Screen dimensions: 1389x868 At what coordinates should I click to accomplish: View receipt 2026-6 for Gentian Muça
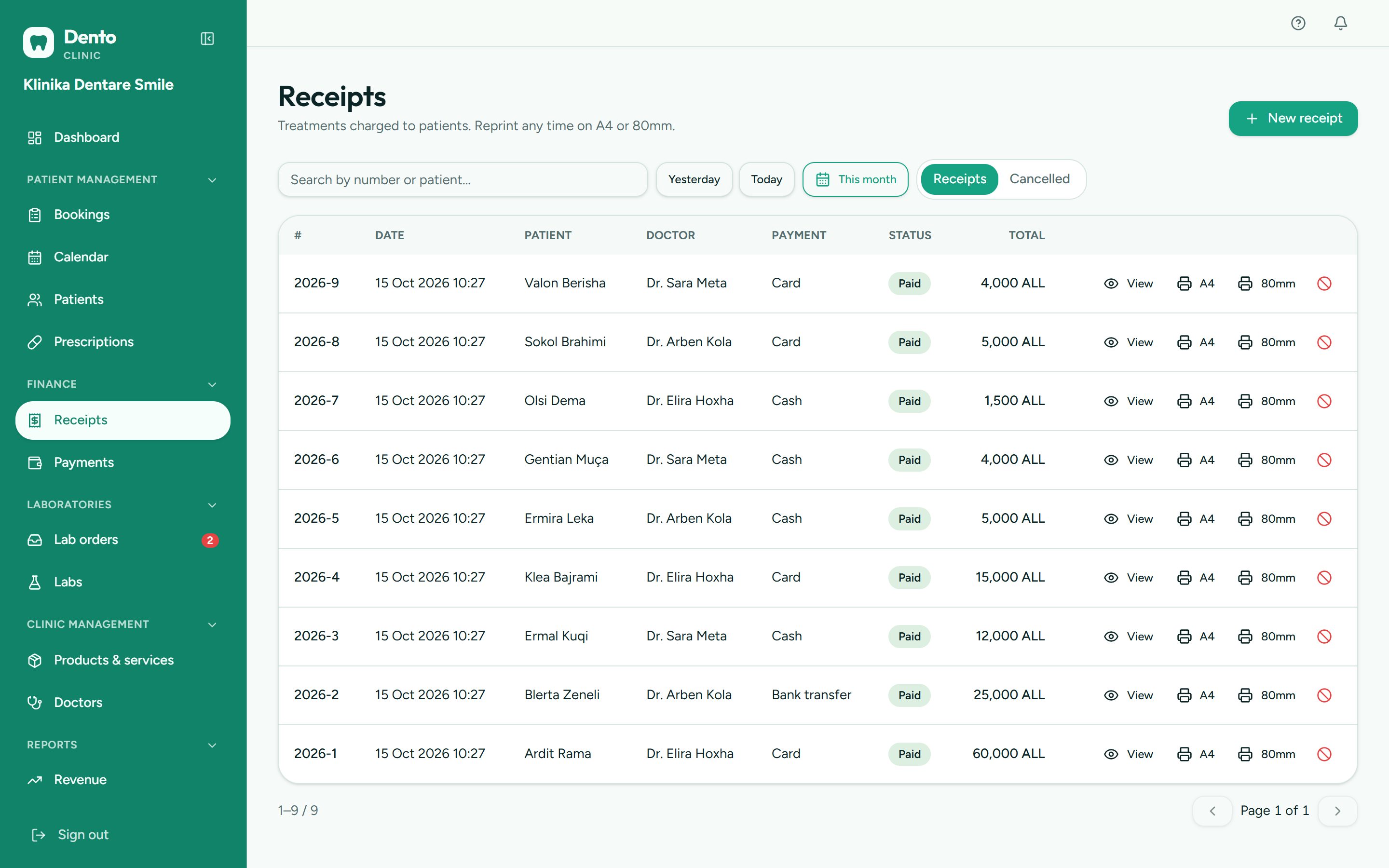tap(1128, 460)
